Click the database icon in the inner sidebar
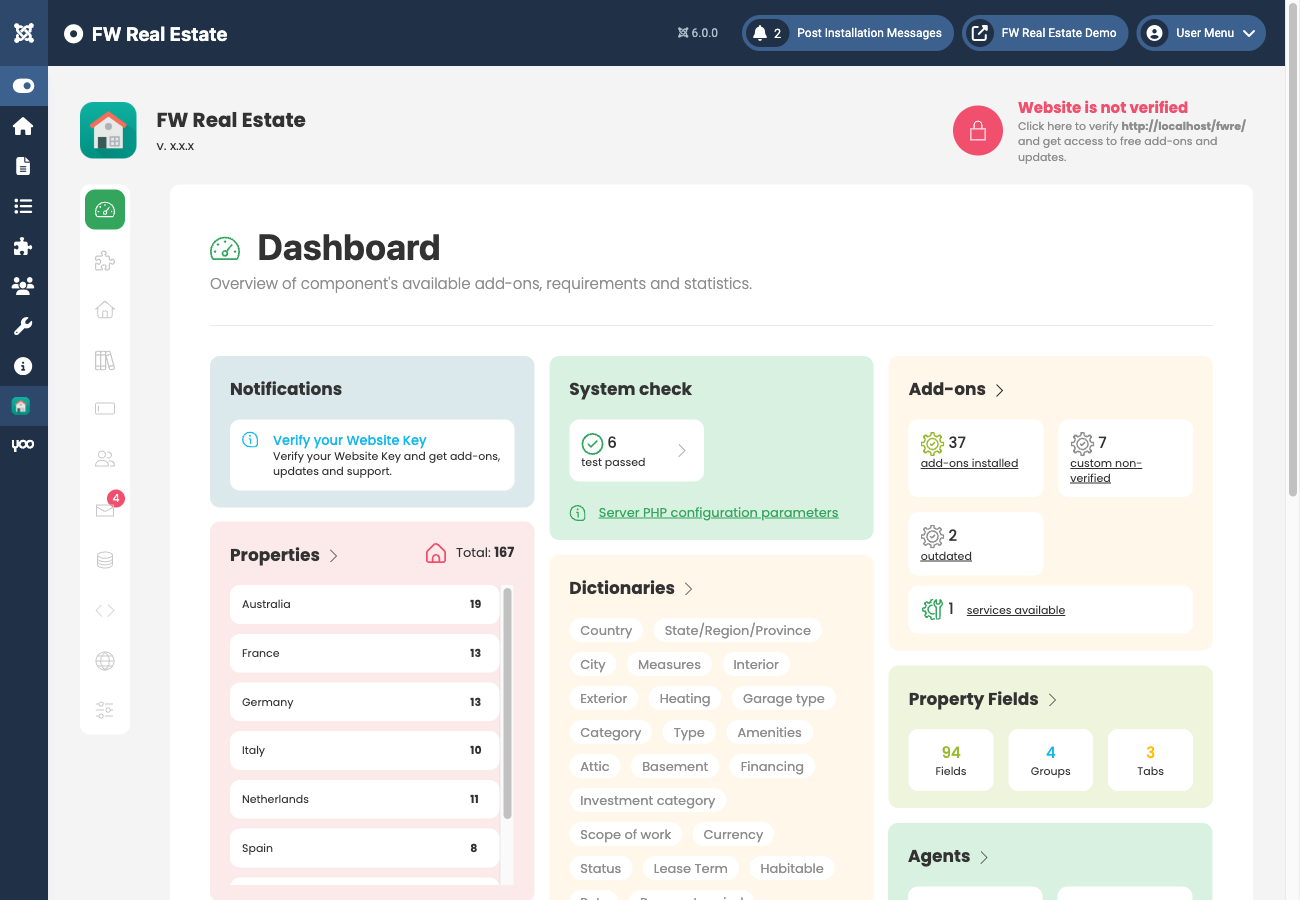Screen dimensions: 1300x900 click(x=104, y=559)
